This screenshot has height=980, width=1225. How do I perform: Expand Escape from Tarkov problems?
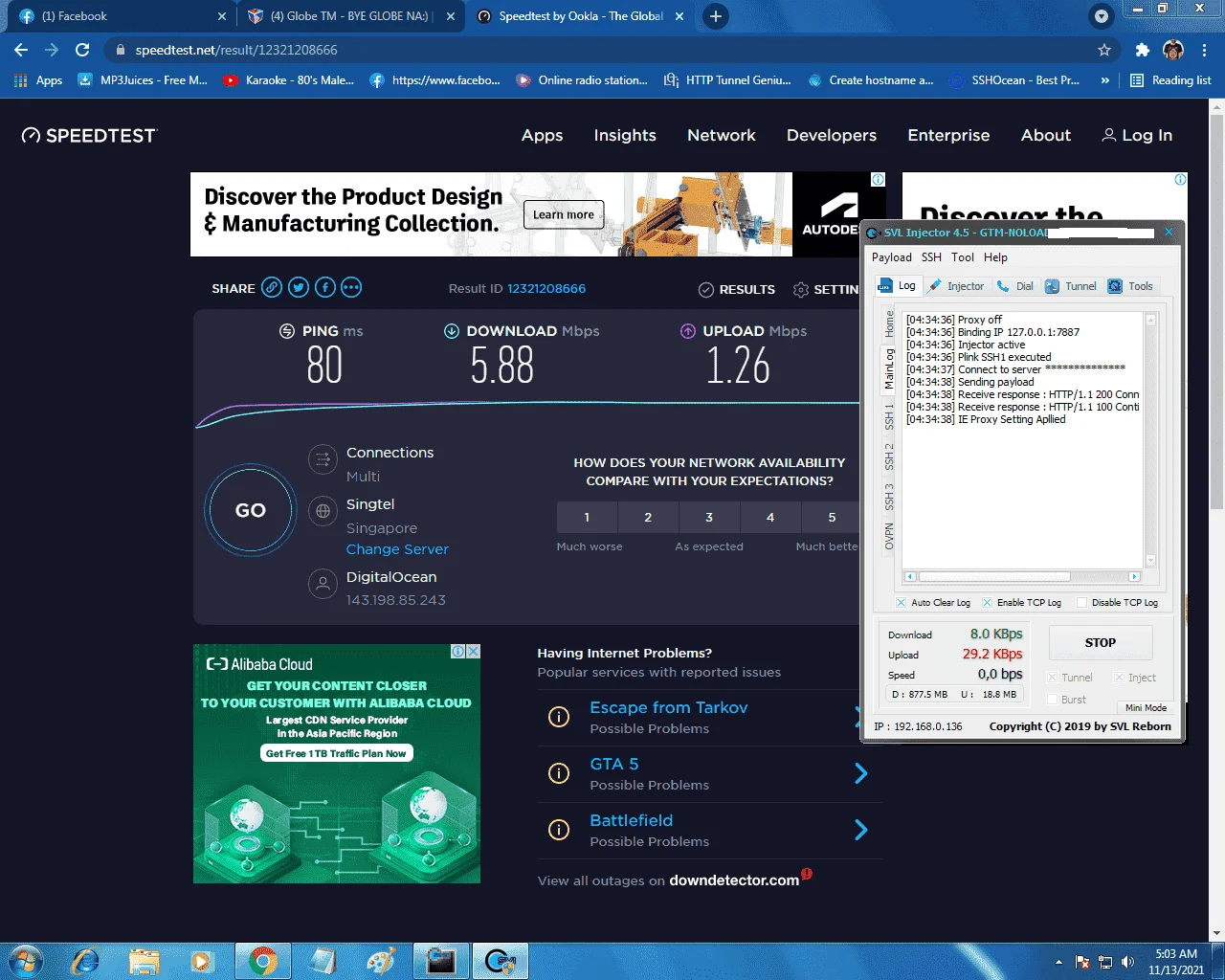pos(668,707)
